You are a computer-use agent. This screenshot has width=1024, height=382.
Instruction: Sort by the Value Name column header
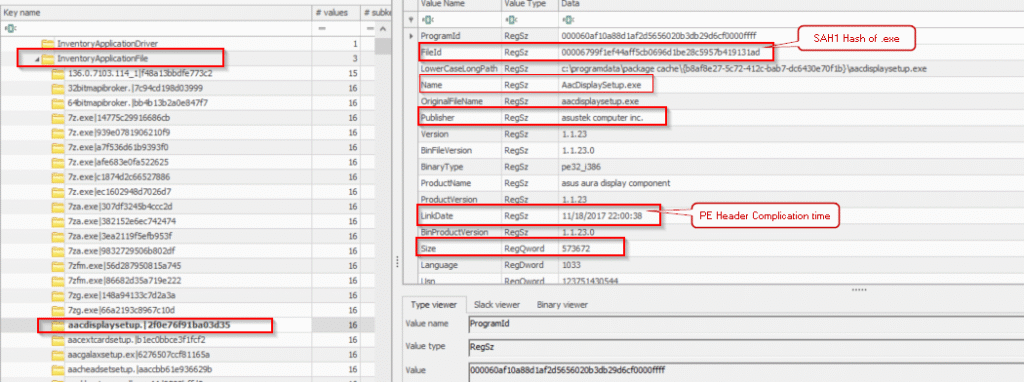pyautogui.click(x=459, y=4)
